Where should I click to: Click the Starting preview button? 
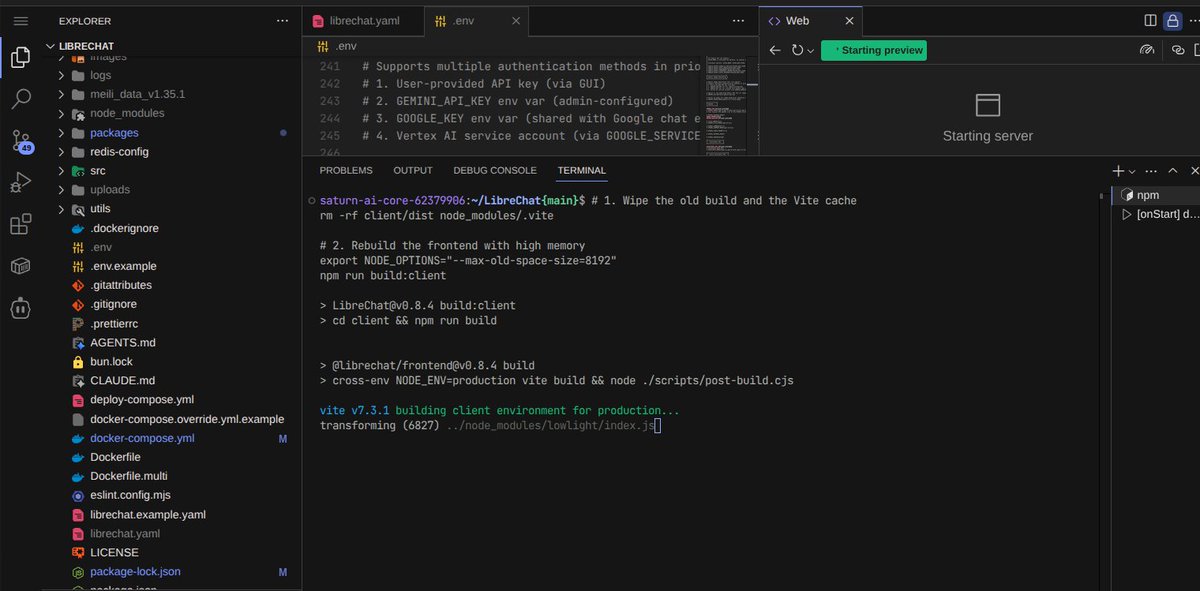tap(874, 50)
